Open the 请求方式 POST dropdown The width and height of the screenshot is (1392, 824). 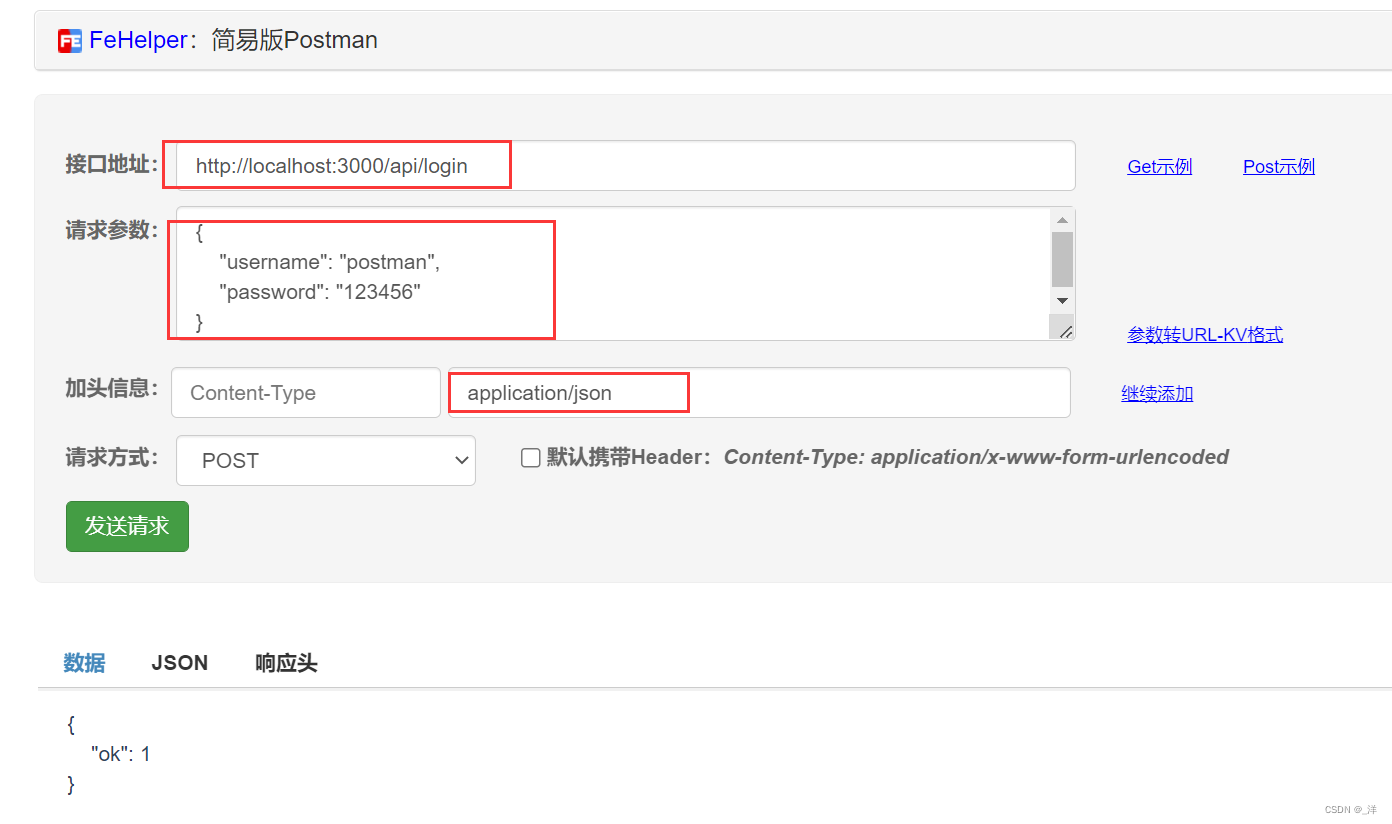click(326, 460)
